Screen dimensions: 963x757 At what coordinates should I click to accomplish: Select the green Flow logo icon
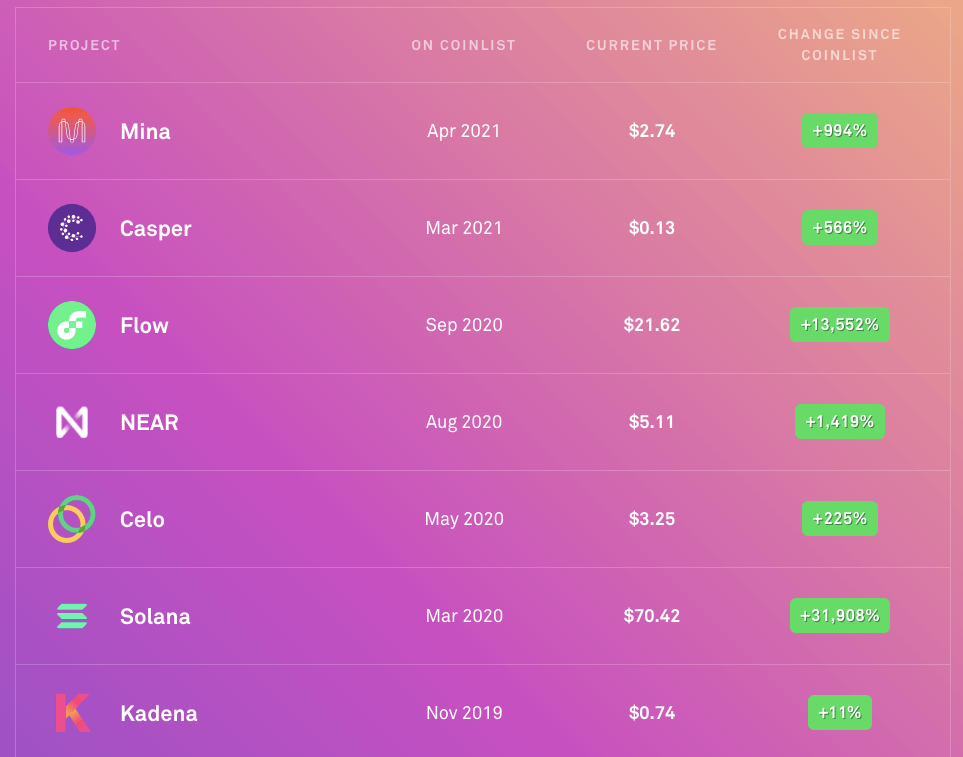[72, 325]
